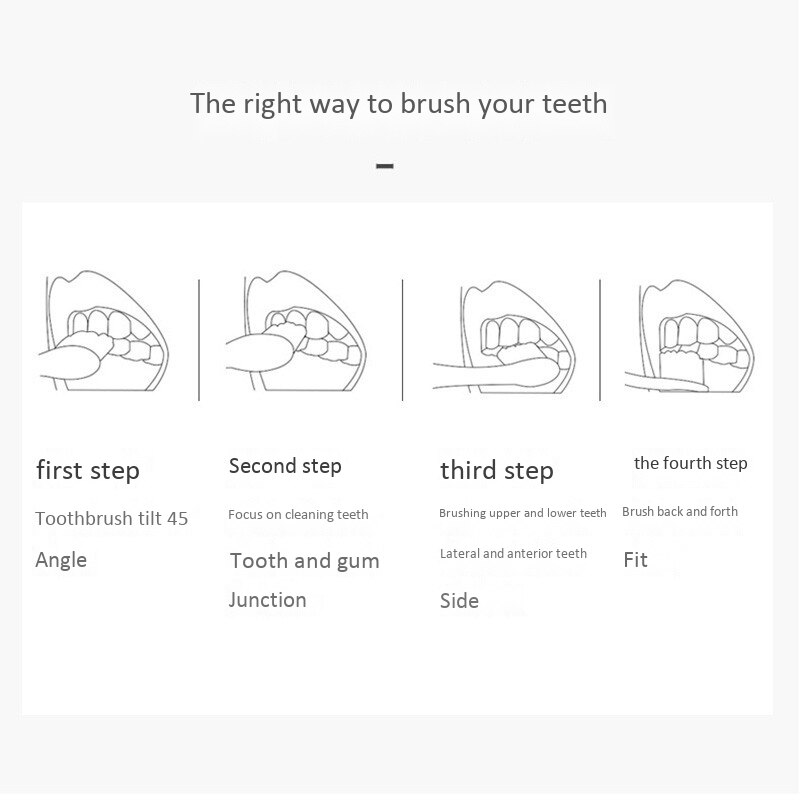
Task: Click the fourth step brushing illustration
Action: (x=690, y=336)
